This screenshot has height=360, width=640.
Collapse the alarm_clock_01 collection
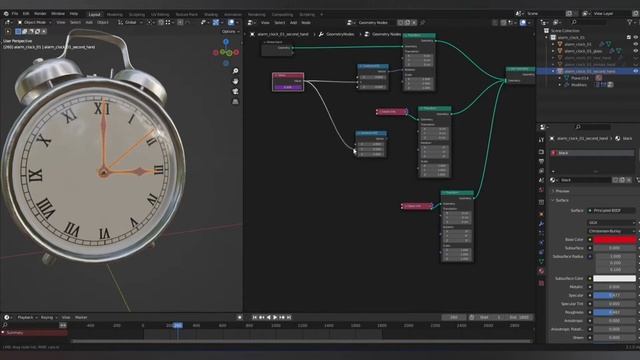coord(547,37)
